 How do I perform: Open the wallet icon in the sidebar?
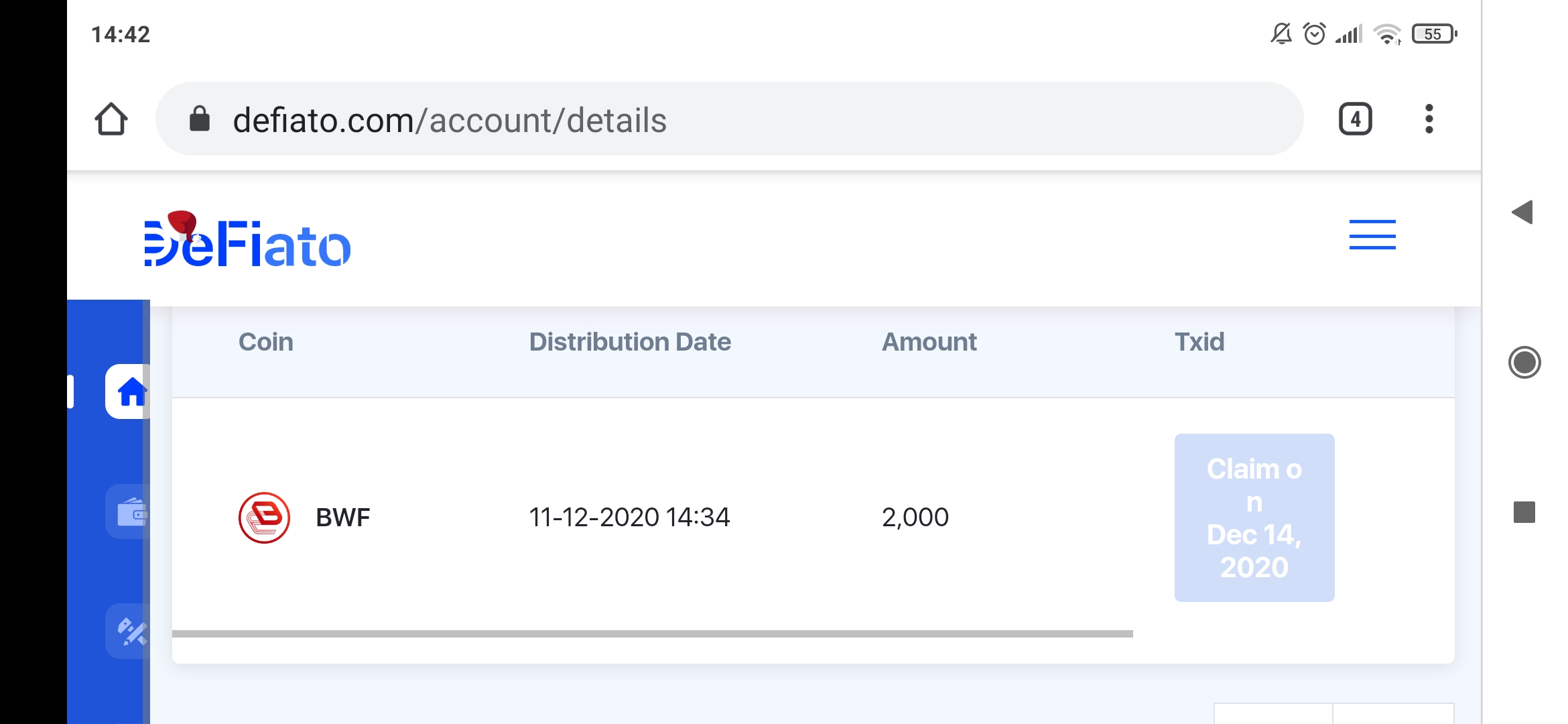(130, 512)
